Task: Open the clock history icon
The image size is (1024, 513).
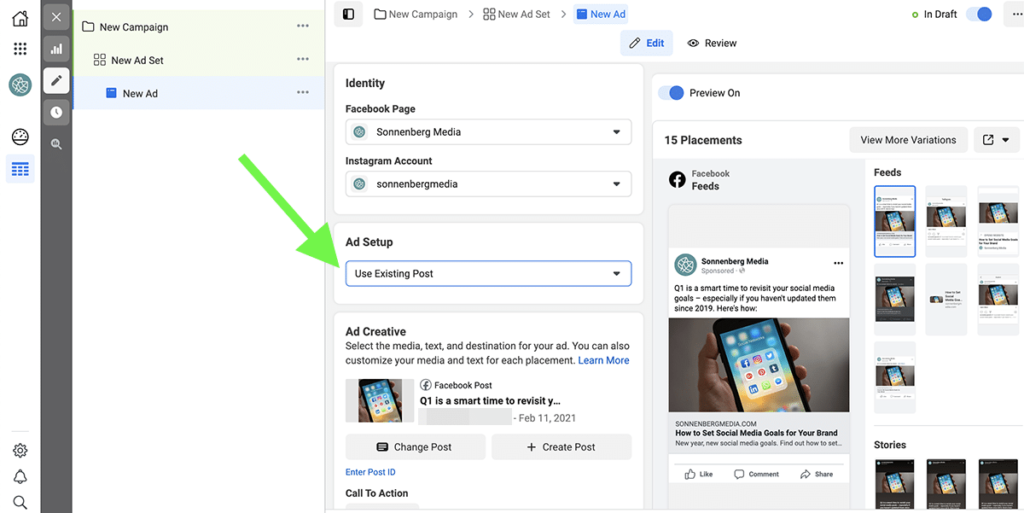Action: [x=56, y=112]
